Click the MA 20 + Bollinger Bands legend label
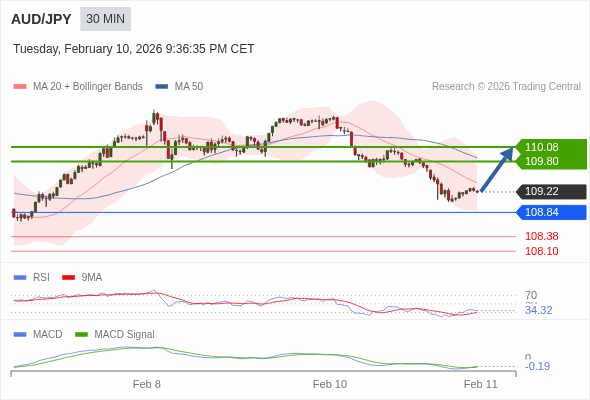This screenshot has height=400, width=590. click(x=88, y=87)
